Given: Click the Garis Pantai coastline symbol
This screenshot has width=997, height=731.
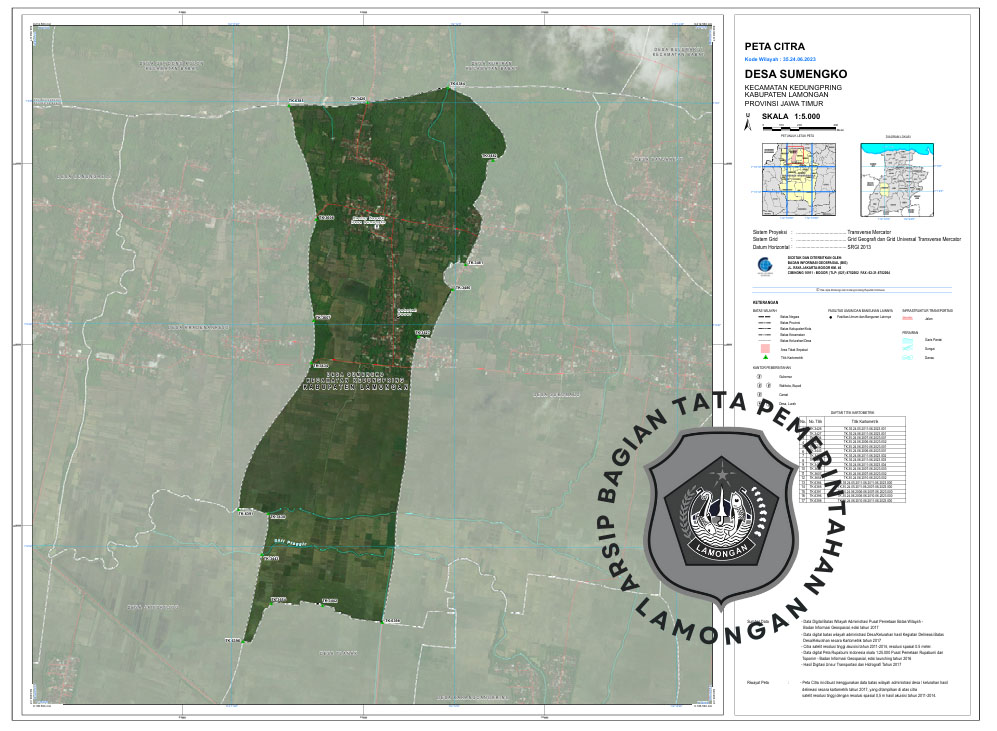Looking at the screenshot, I should 909,338.
